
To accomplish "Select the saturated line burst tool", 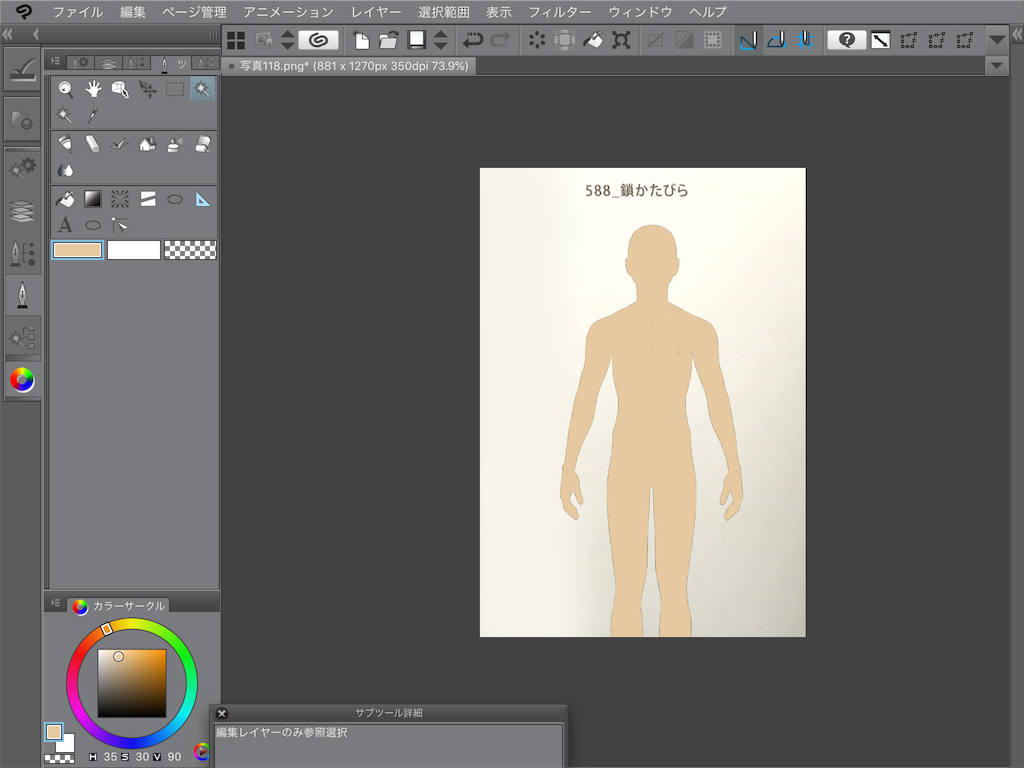I will click(120, 199).
